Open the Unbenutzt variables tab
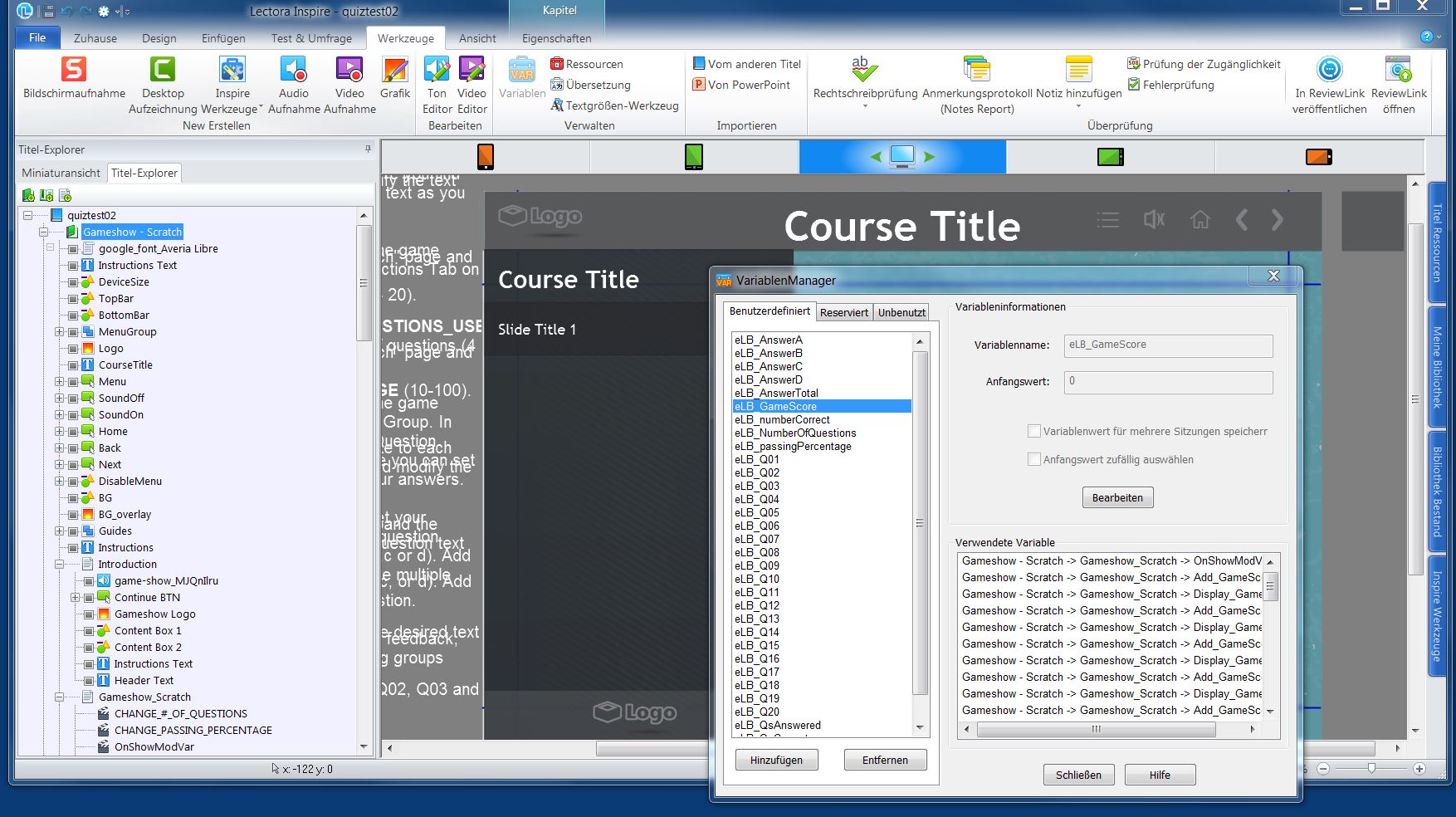 (x=901, y=312)
